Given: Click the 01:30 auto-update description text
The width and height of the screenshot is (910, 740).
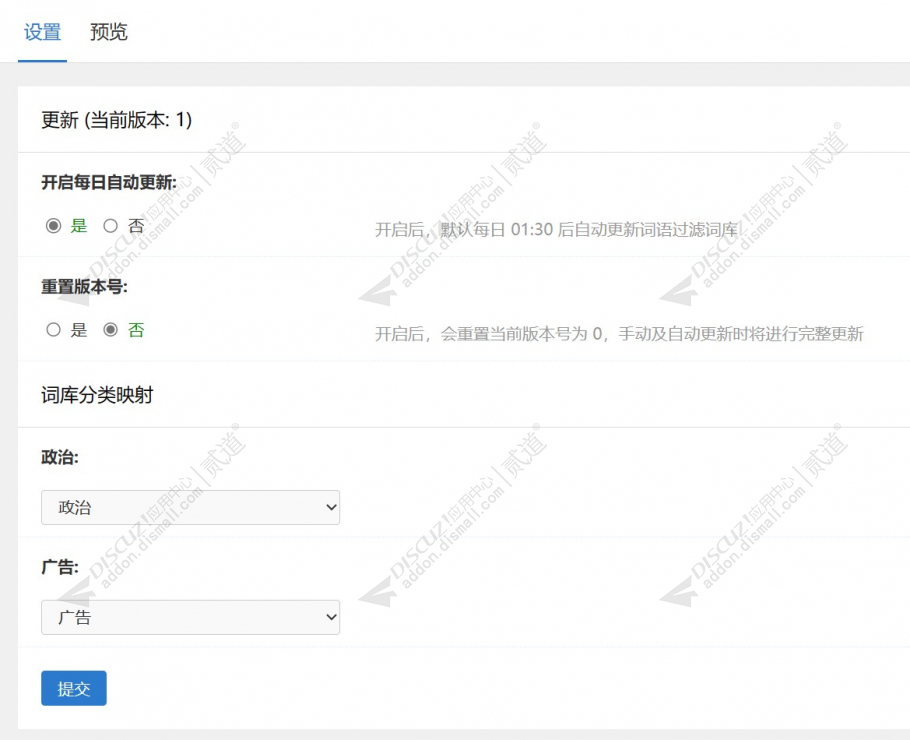Looking at the screenshot, I should click(x=557, y=230).
